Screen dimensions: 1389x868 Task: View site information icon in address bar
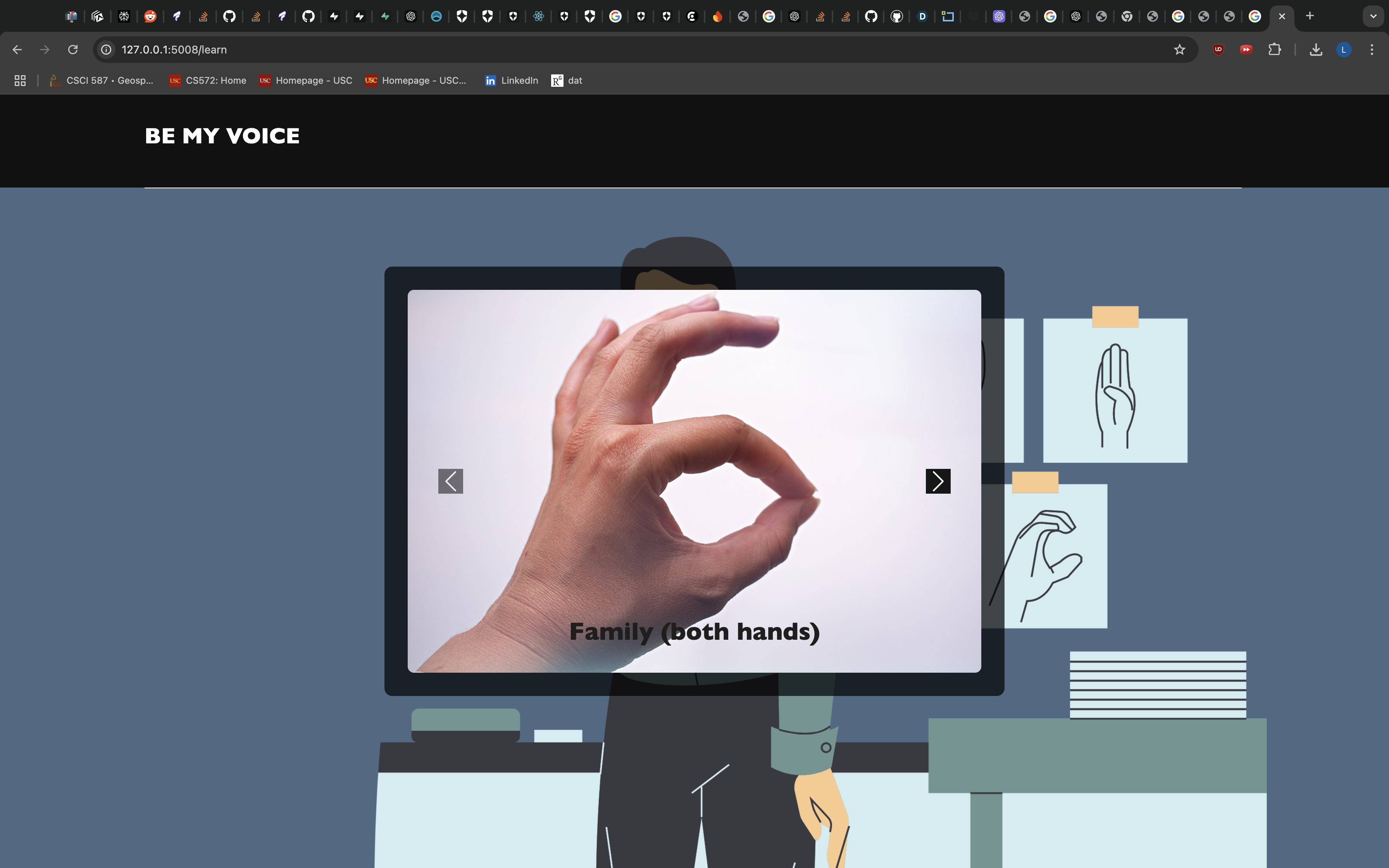[x=106, y=49]
